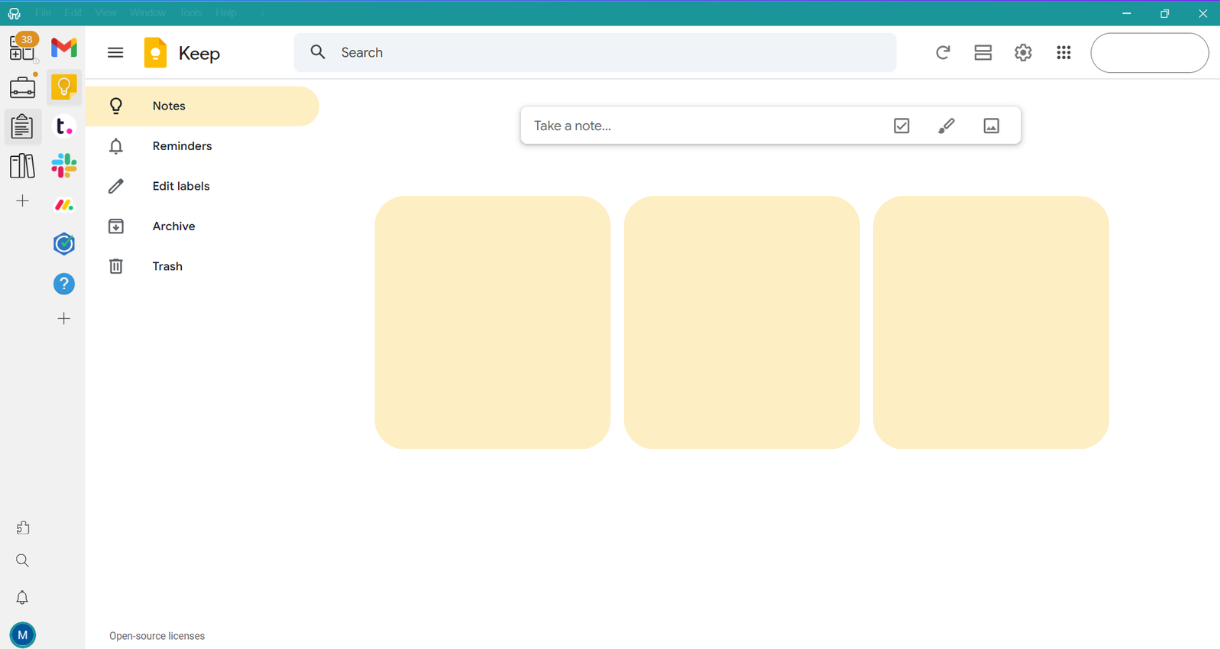Image resolution: width=1220 pixels, height=649 pixels.
Task: View Open-source licenses
Action: coord(156,635)
